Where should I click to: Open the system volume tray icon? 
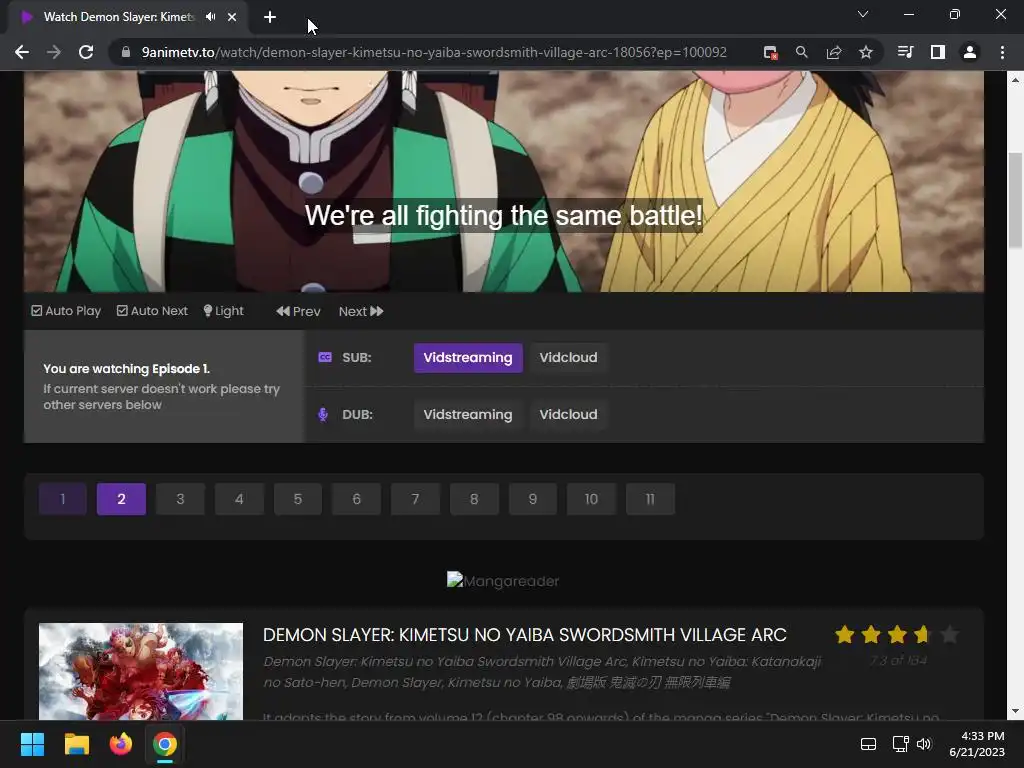924,744
